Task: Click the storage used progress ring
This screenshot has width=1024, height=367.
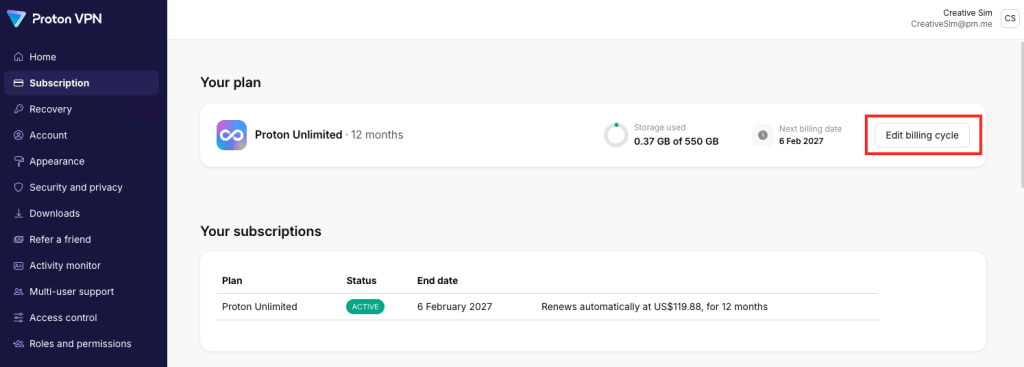Action: pos(616,135)
